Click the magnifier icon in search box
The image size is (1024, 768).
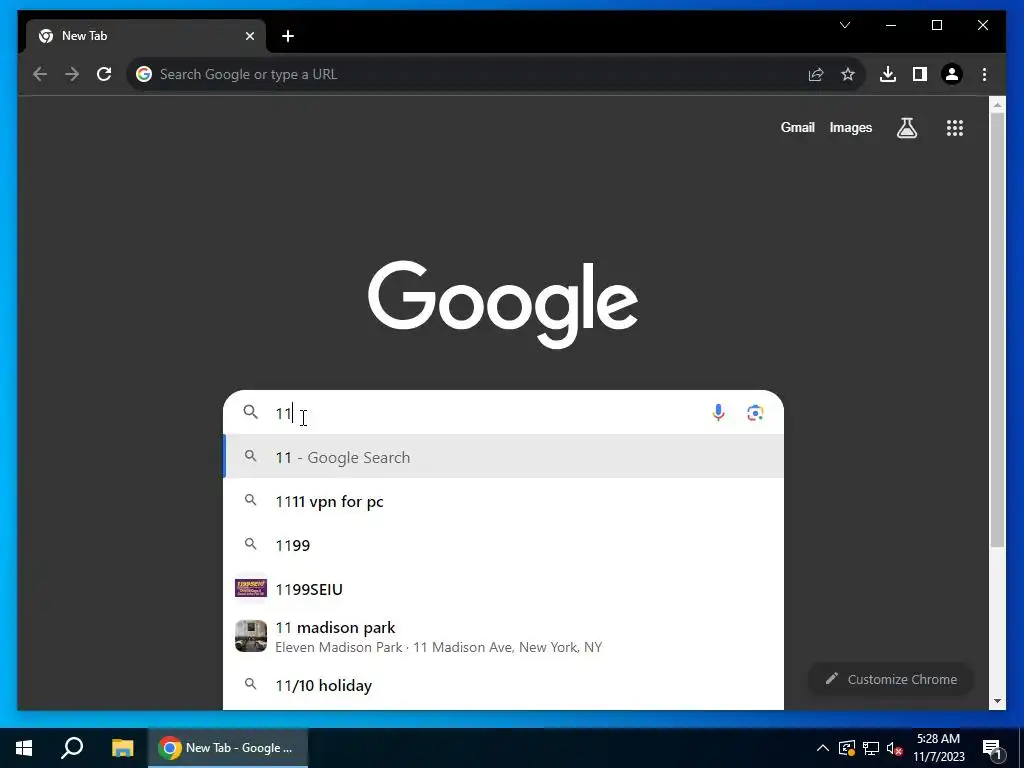pyautogui.click(x=251, y=412)
